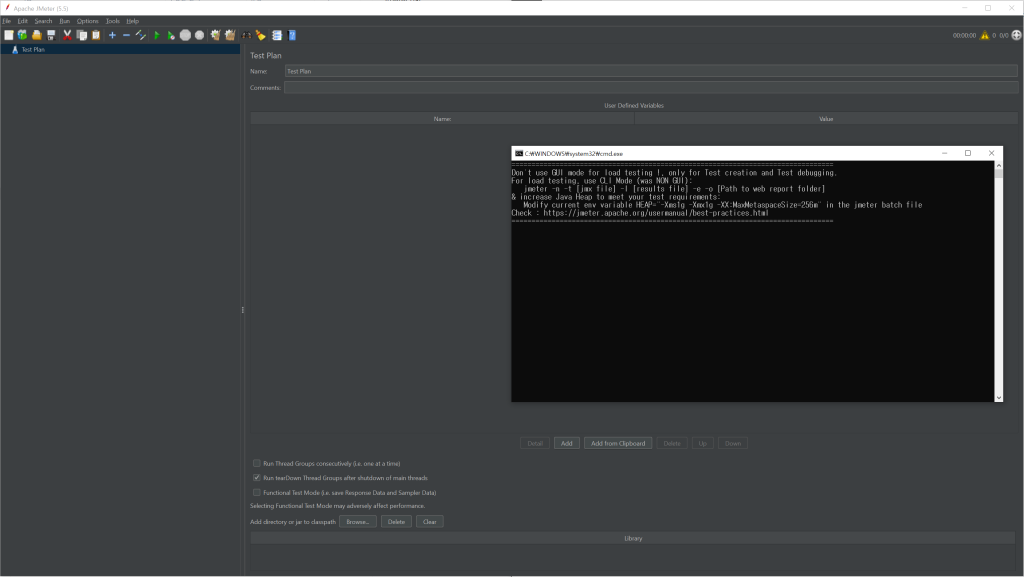Viewport: 1024px width, 577px height.
Task: Click the Test Plan Name input field
Action: [x=651, y=71]
